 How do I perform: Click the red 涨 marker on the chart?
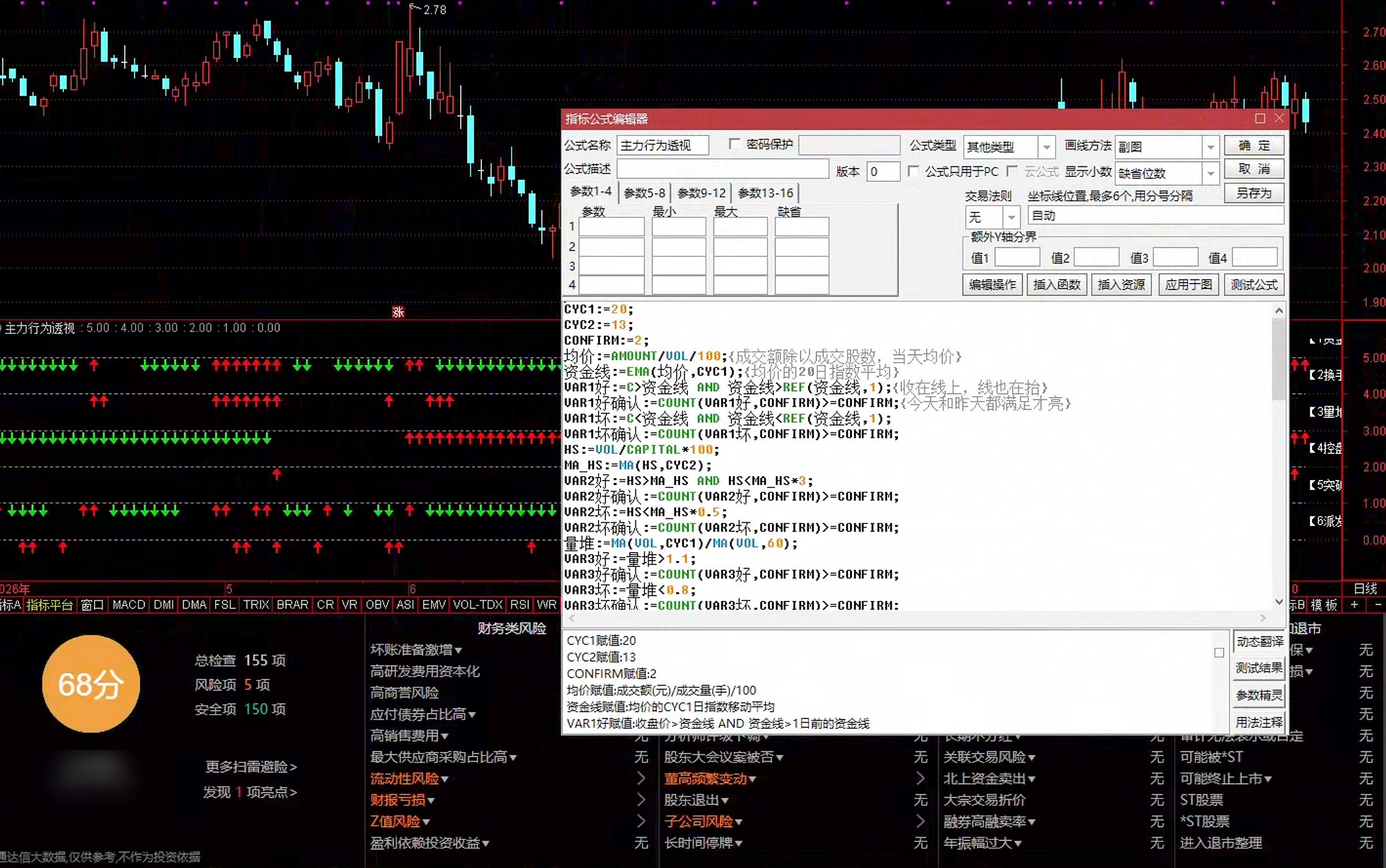(398, 312)
